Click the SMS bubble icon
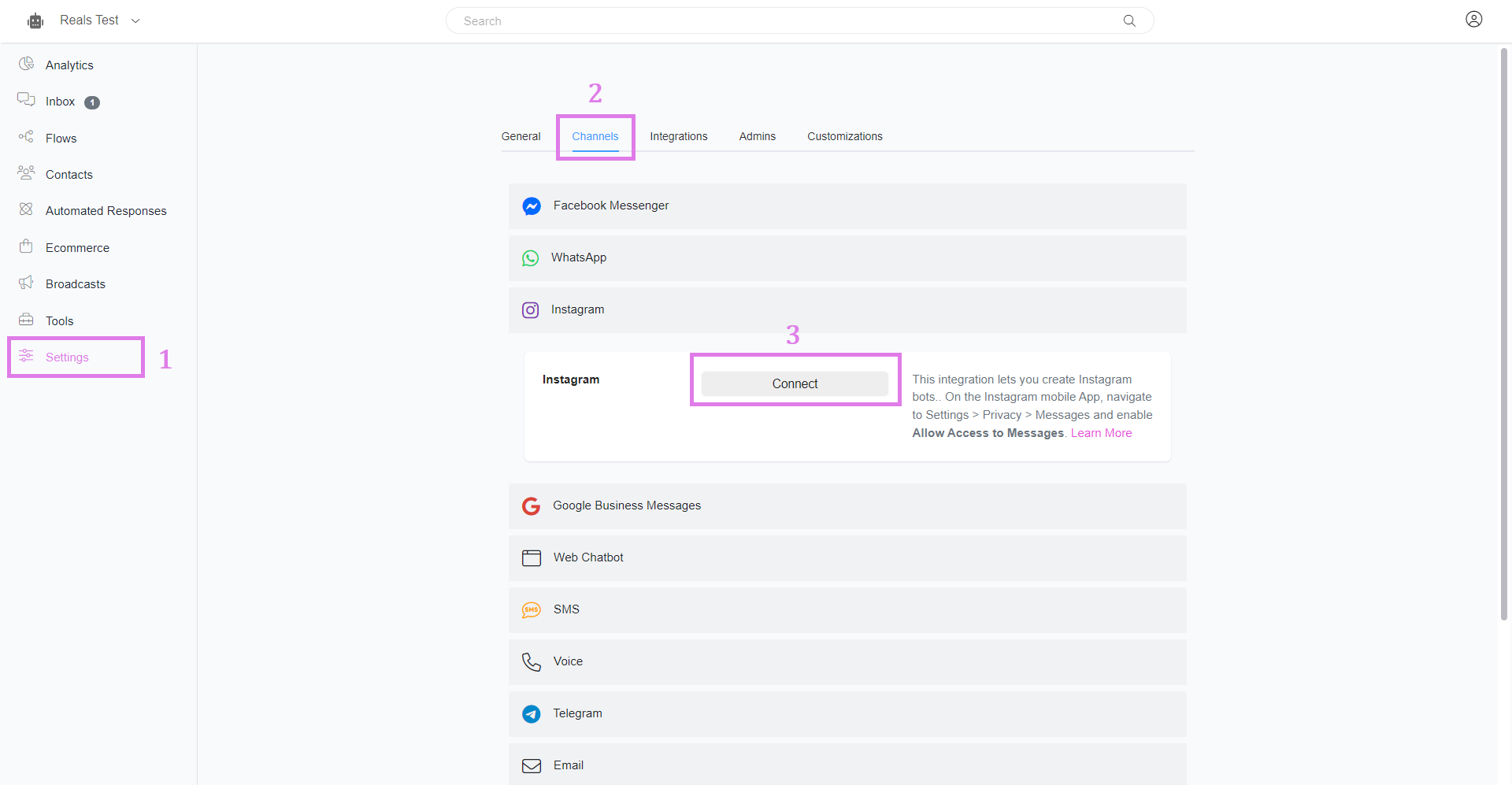The width and height of the screenshot is (1512, 785). coord(532,610)
